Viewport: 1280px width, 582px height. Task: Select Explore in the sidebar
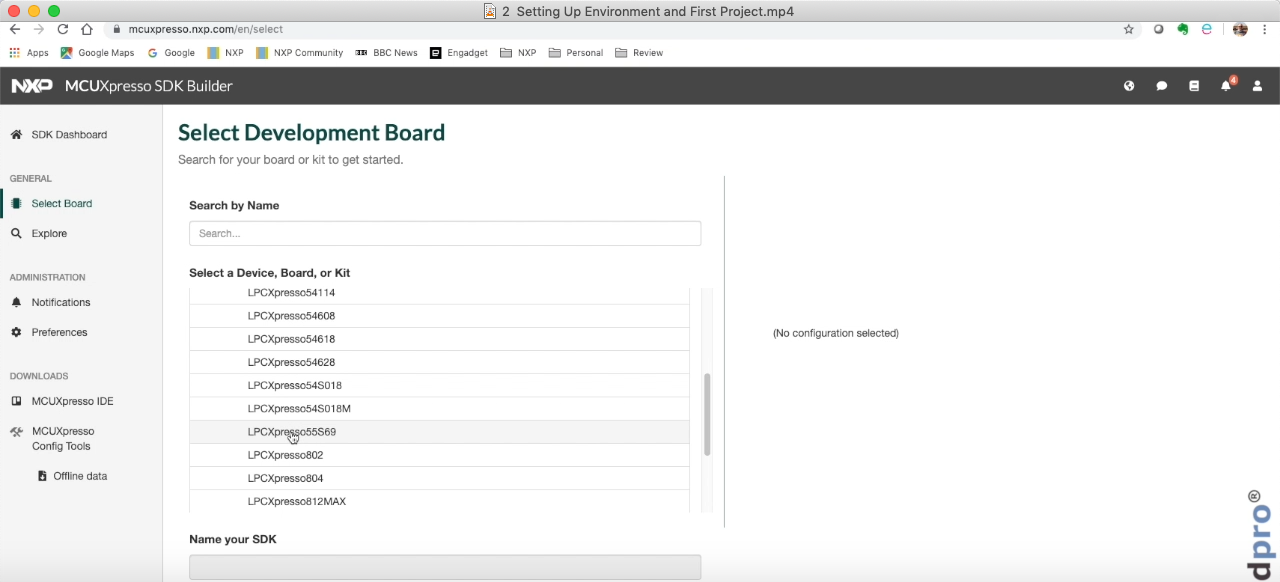[x=49, y=234]
